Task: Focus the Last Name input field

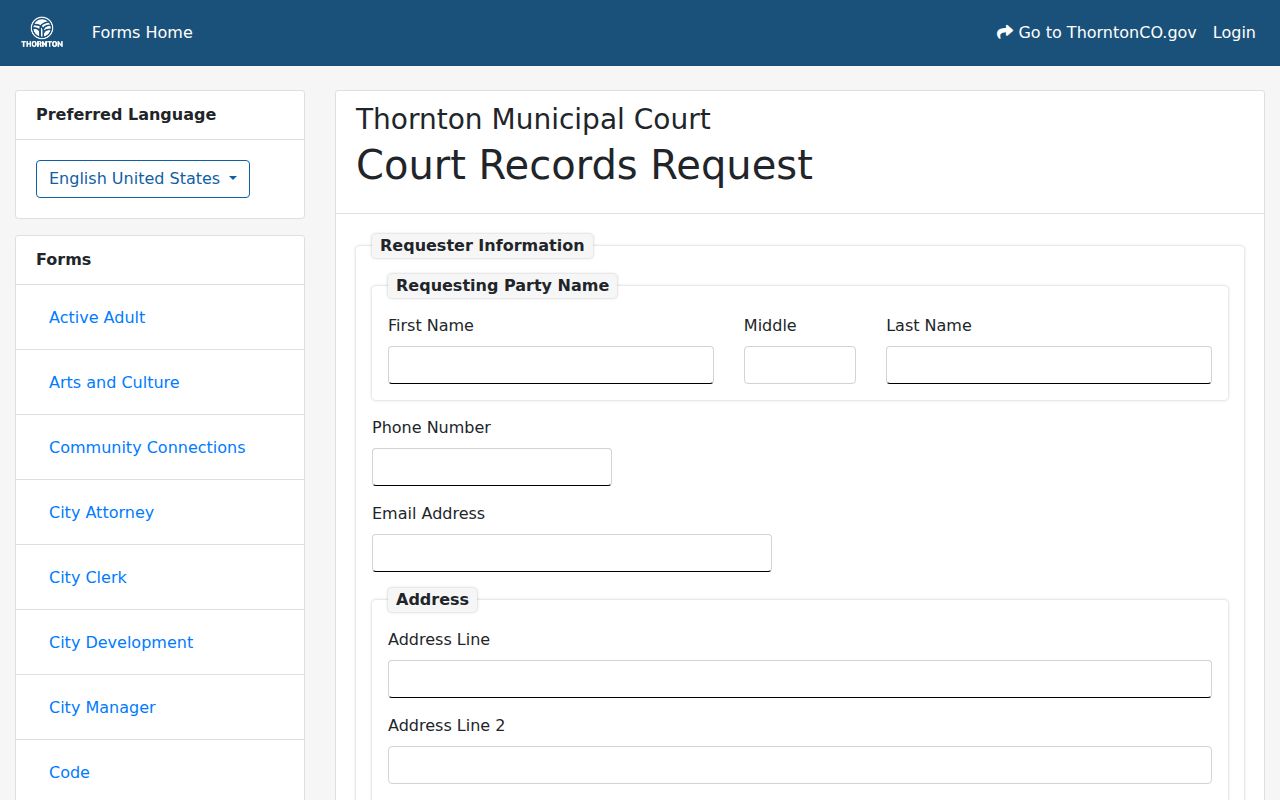Action: pyautogui.click(x=1049, y=365)
